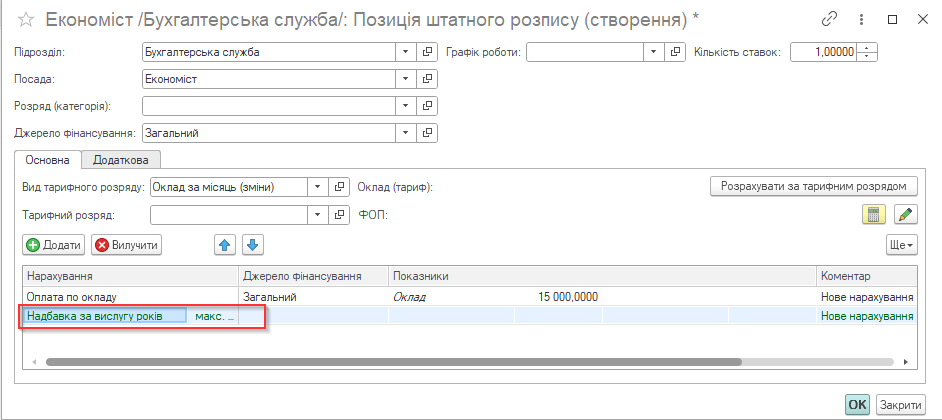Screen dimensions: 942x420
Task: Click the empty Тарифний розряд field
Action: [x=229, y=214]
